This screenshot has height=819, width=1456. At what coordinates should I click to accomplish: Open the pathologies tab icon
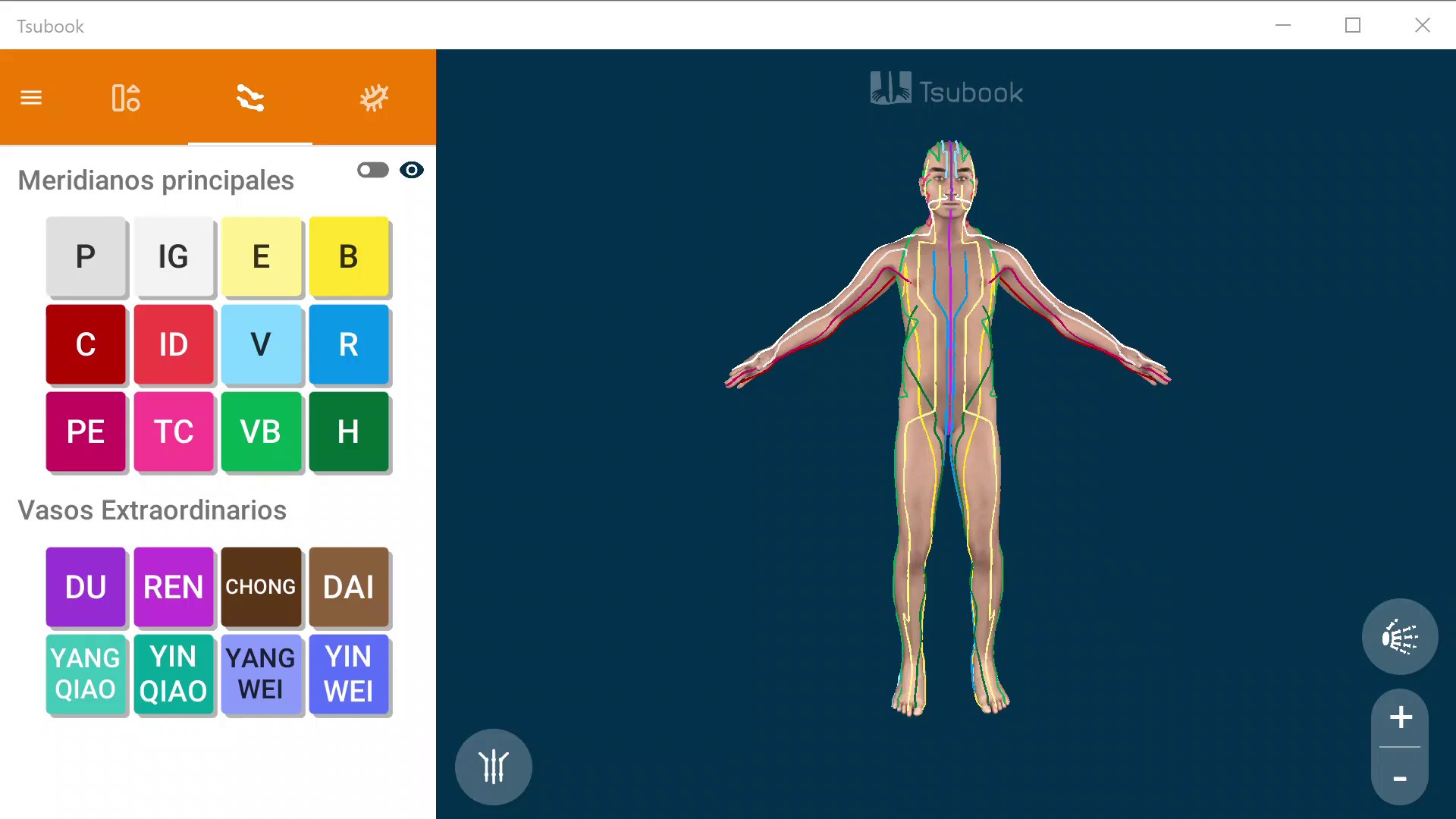(374, 98)
